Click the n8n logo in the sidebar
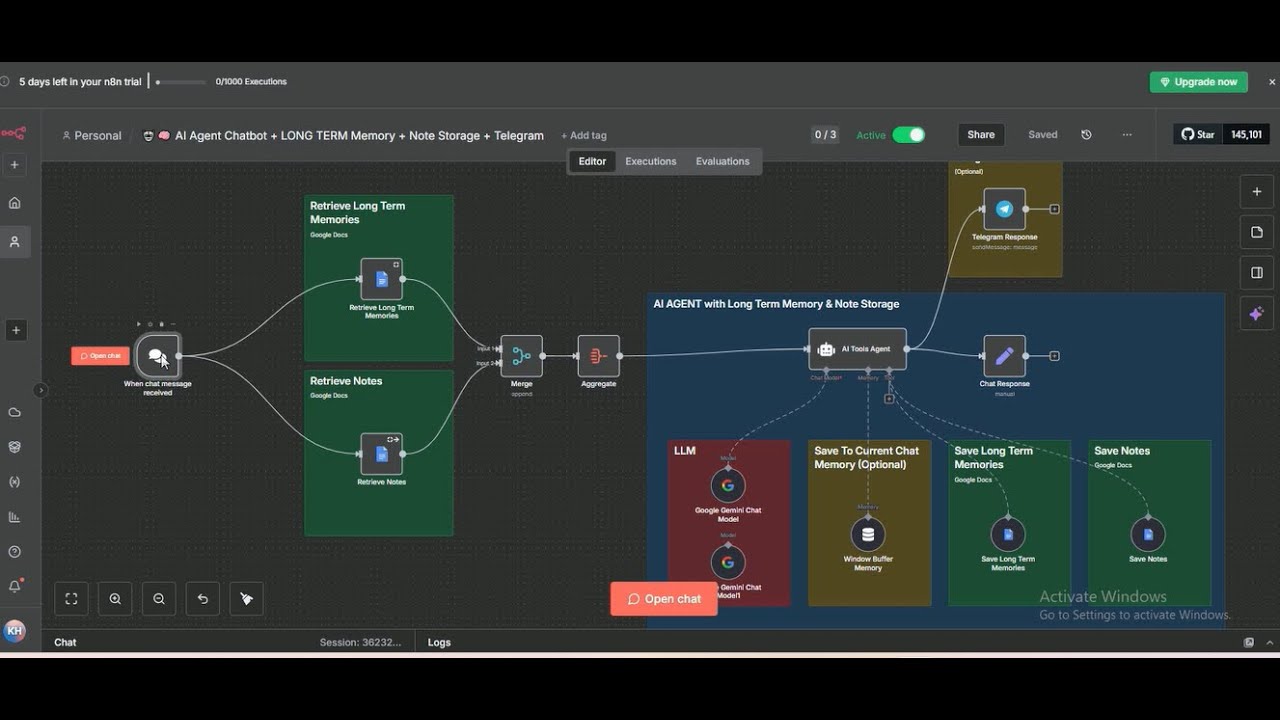The height and width of the screenshot is (720, 1280). (13, 133)
